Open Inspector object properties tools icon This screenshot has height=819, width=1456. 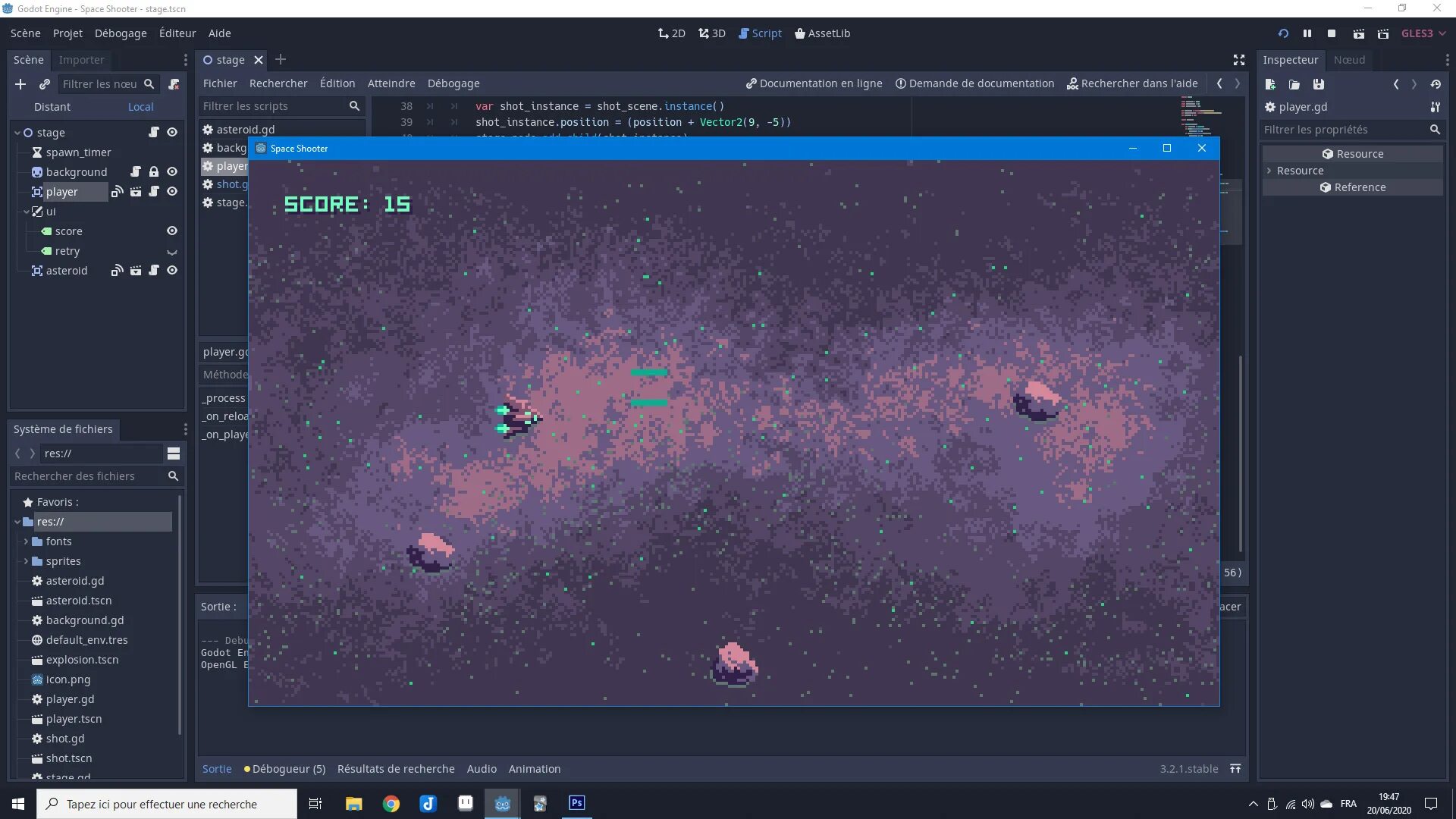click(x=1435, y=107)
